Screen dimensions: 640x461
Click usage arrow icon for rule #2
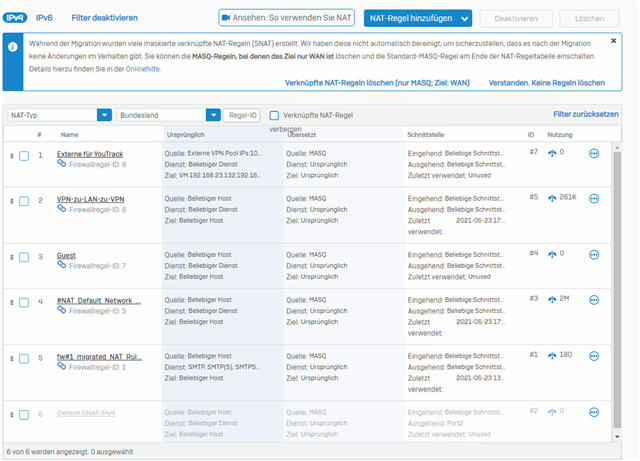coord(552,412)
